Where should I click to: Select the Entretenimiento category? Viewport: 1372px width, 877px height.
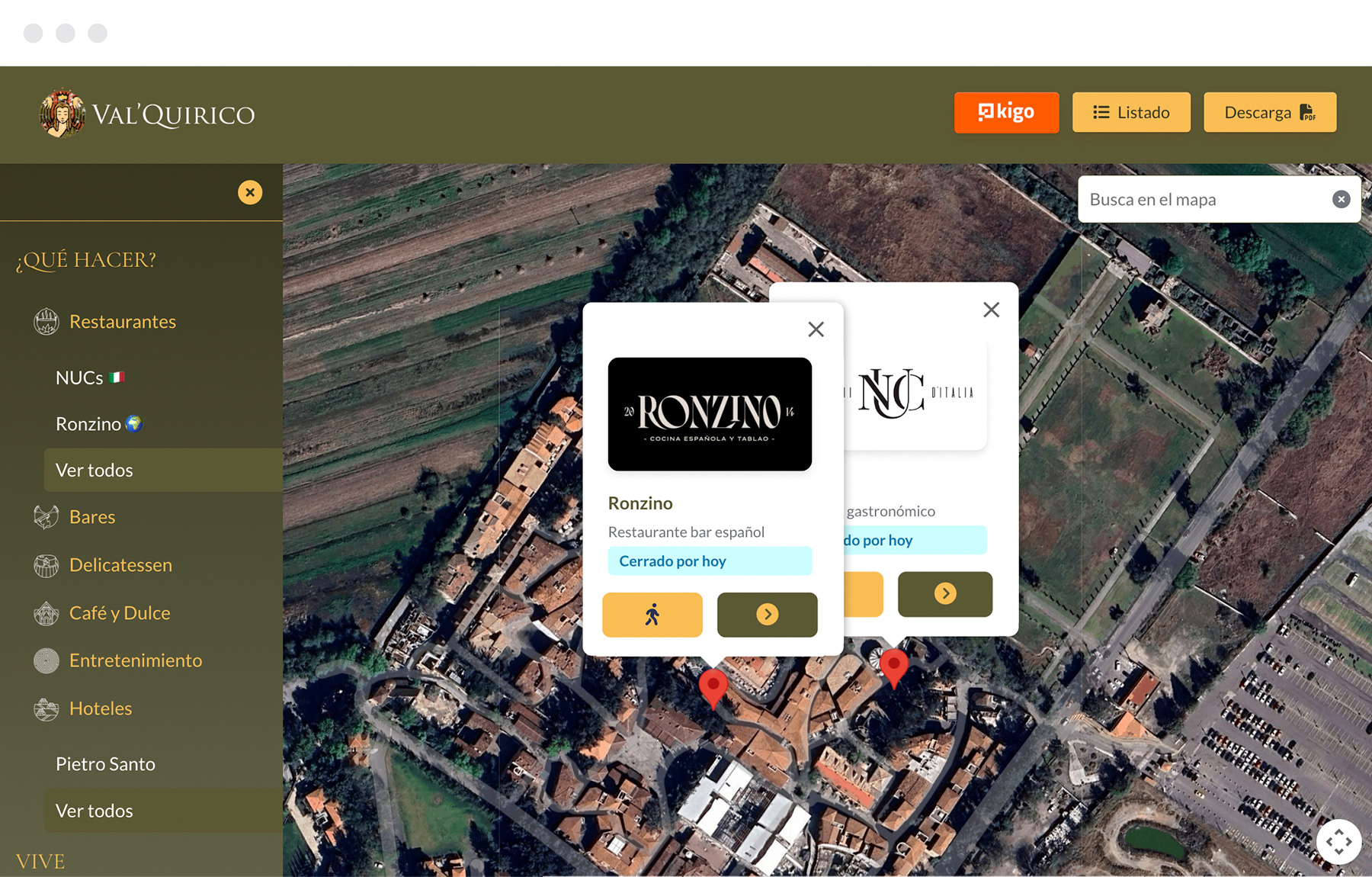[x=136, y=660]
